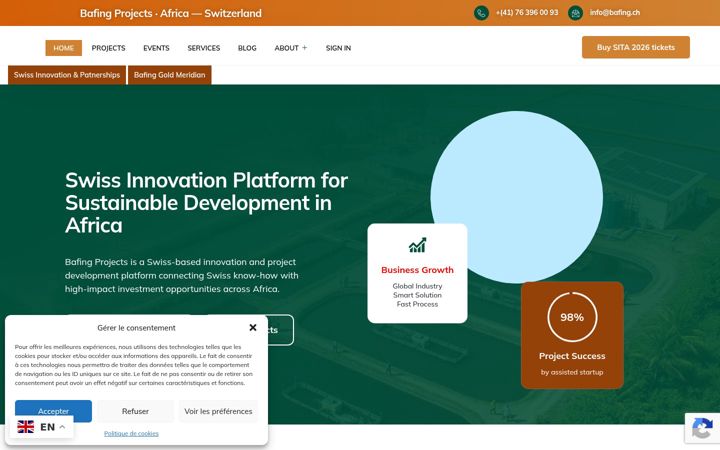The image size is (720, 450).
Task: Click the 98% circular progress indicator
Action: pos(572,317)
